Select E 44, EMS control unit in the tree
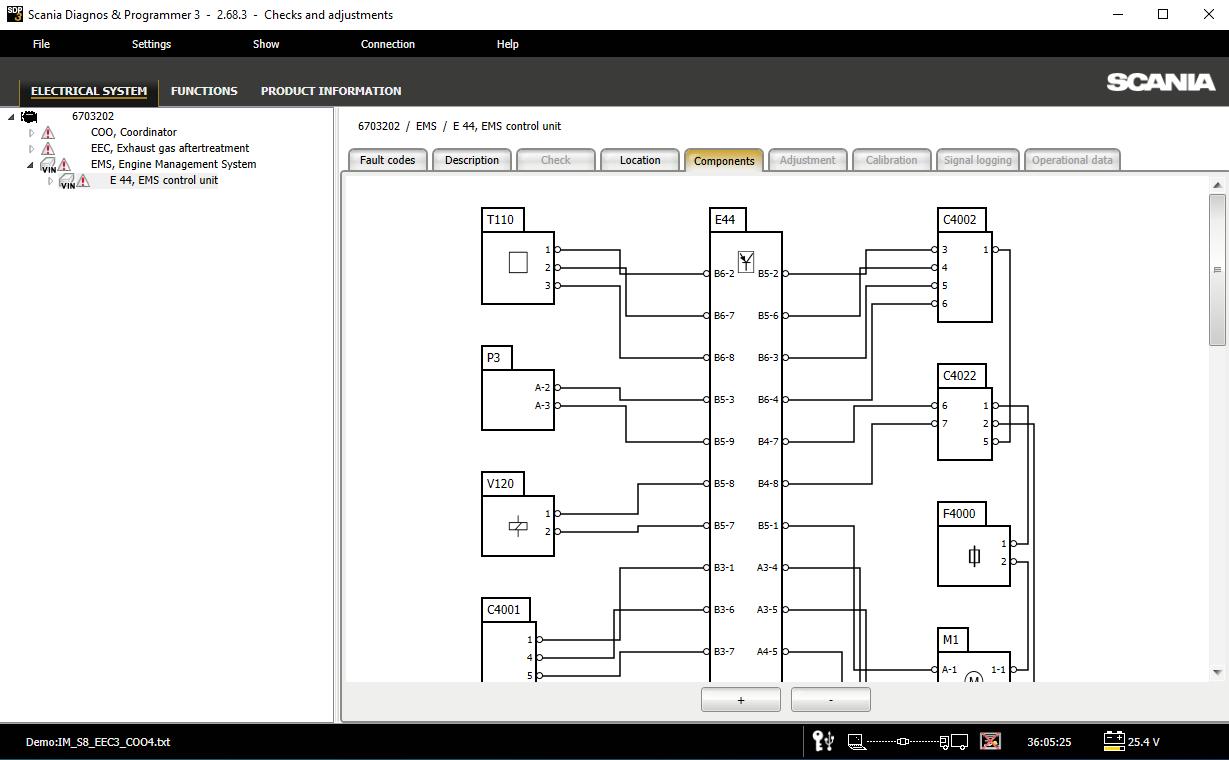This screenshot has height=760, width=1229. 164,180
